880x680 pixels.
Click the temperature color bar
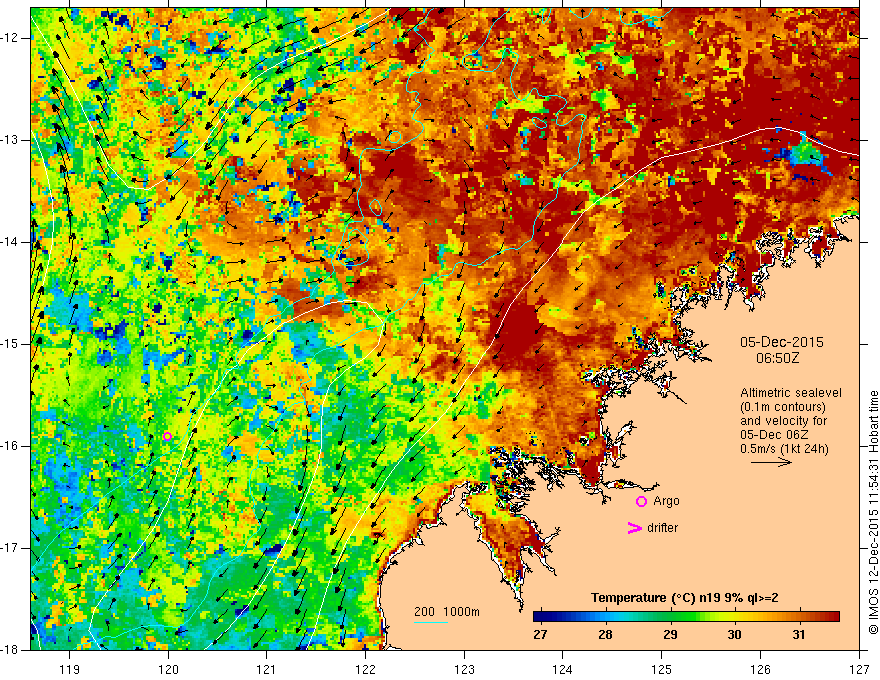pos(686,617)
